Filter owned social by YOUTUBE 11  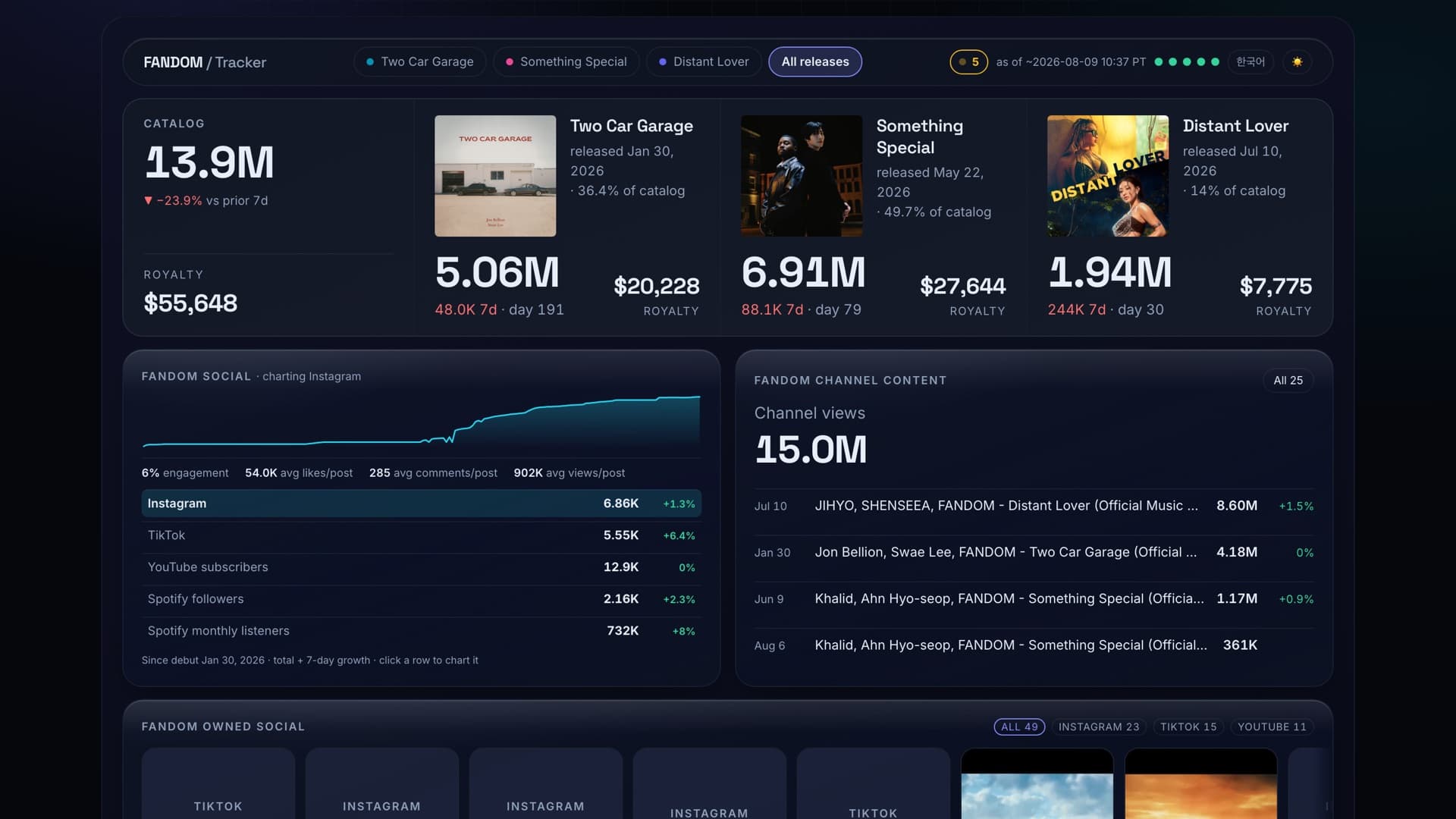click(x=1272, y=726)
